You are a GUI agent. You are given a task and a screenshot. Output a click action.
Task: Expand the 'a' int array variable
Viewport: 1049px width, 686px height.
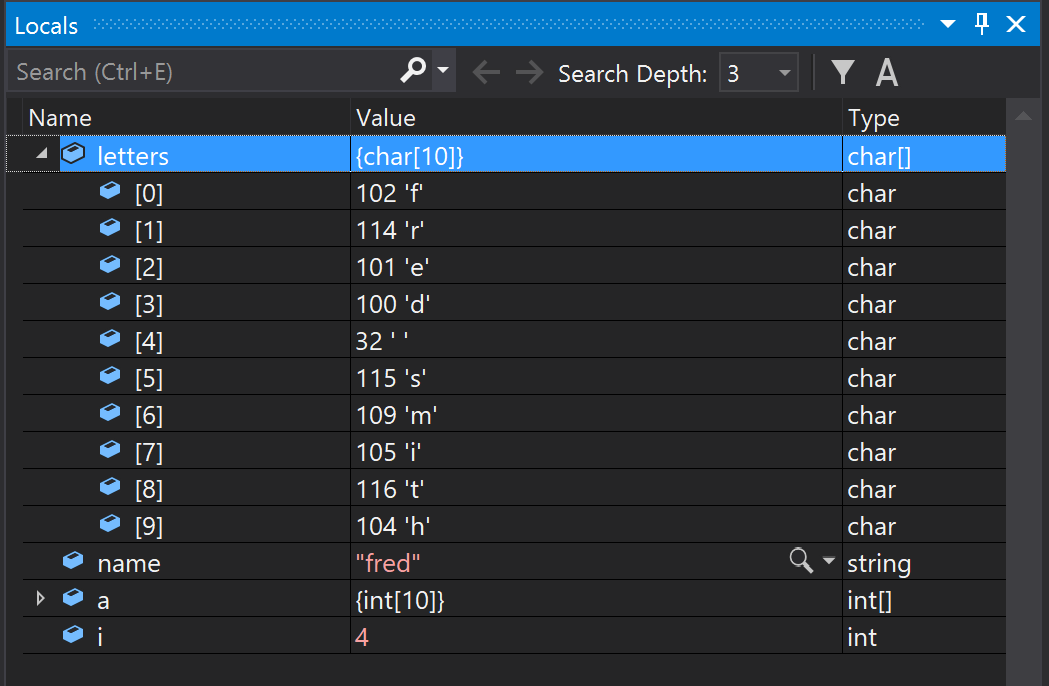pos(40,598)
